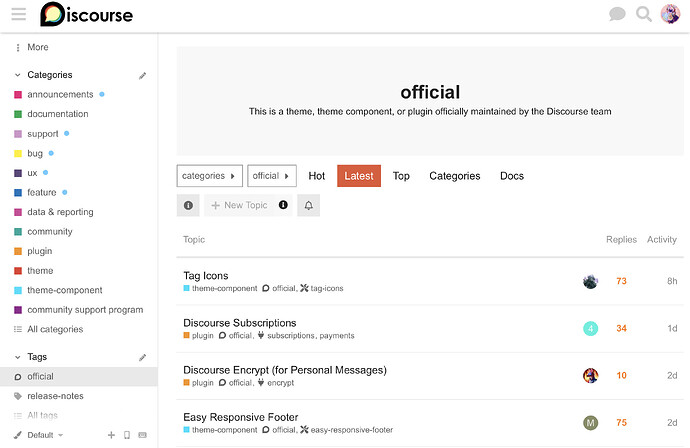Image resolution: width=690 pixels, height=448 pixels.
Task: Open Discourse Subscriptions poster avatar
Action: pos(591,328)
